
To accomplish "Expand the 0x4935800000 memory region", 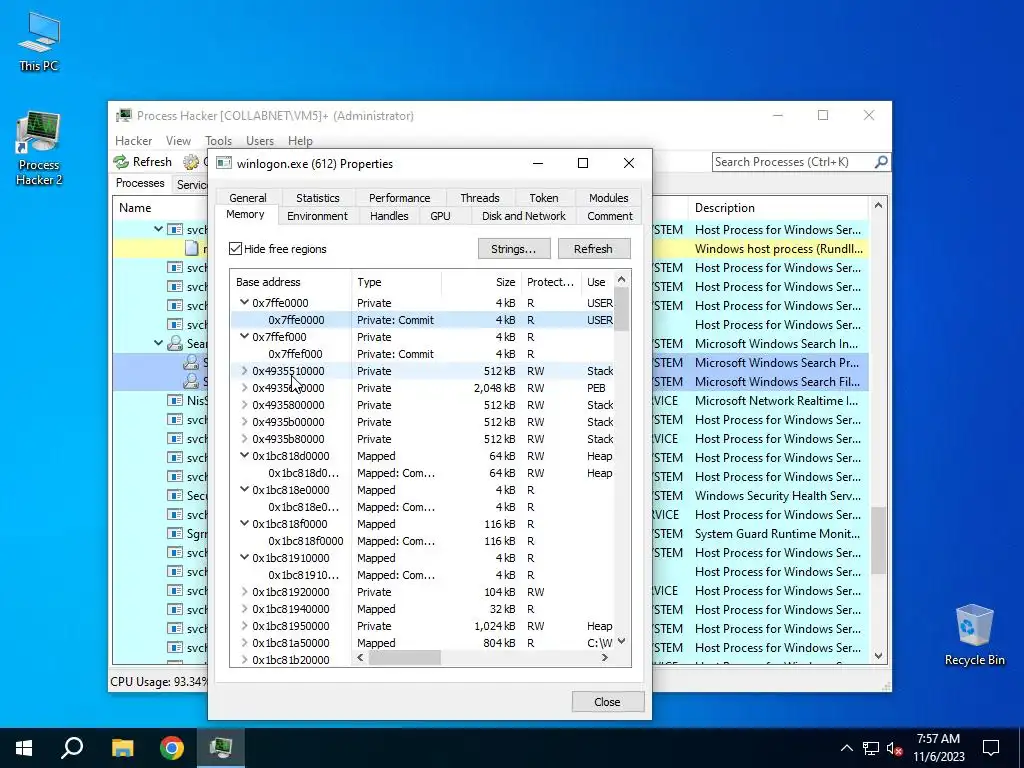I will click(244, 404).
